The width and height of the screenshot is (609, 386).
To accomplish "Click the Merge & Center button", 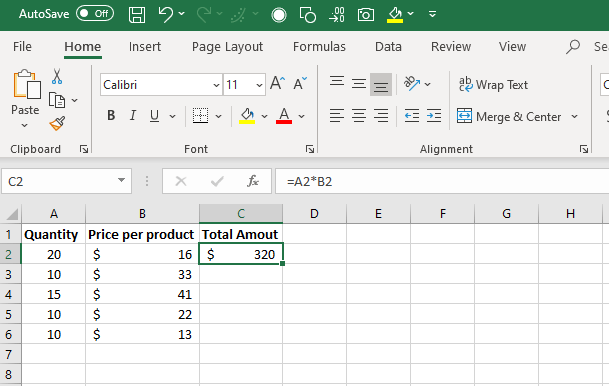I will click(x=509, y=116).
